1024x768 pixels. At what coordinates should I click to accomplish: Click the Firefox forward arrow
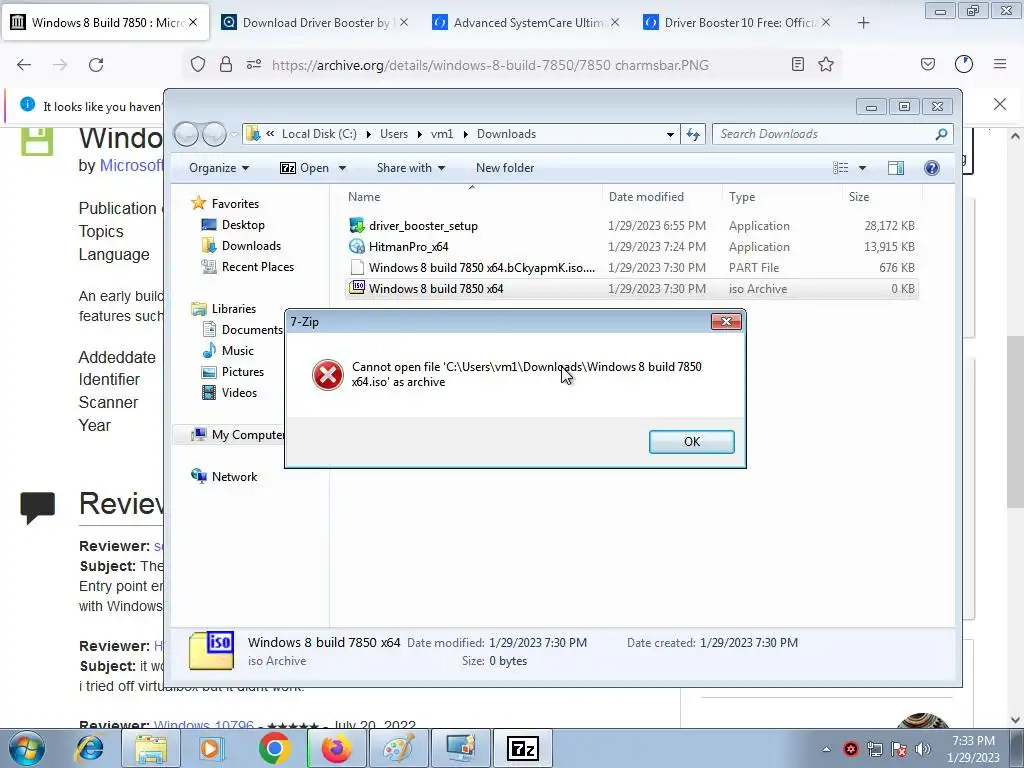click(60, 65)
